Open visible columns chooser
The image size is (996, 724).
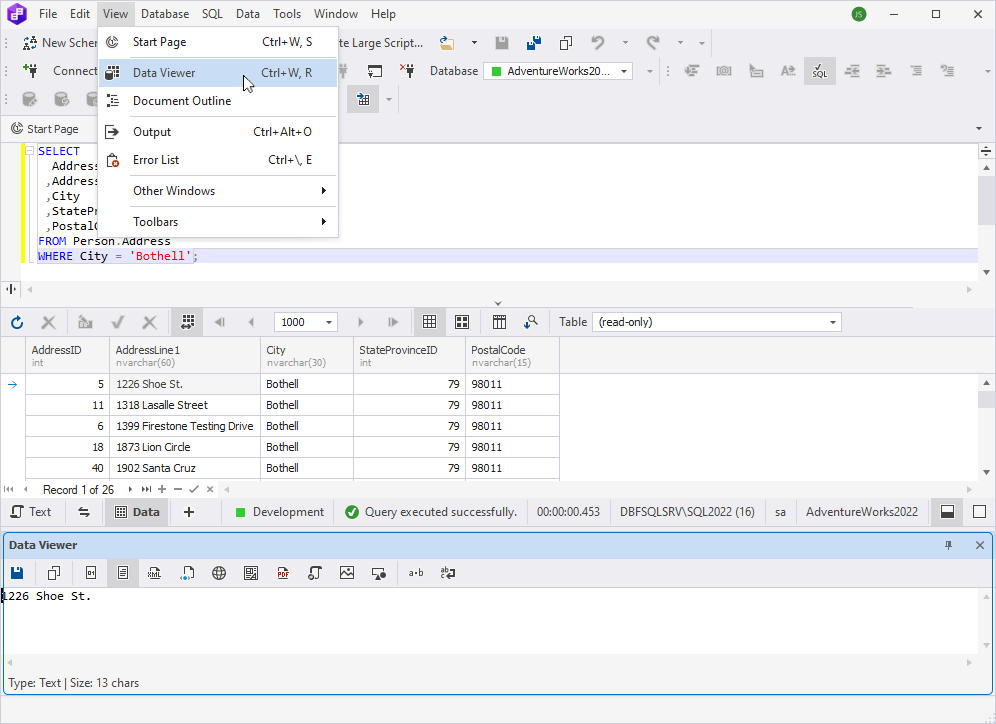tap(499, 322)
